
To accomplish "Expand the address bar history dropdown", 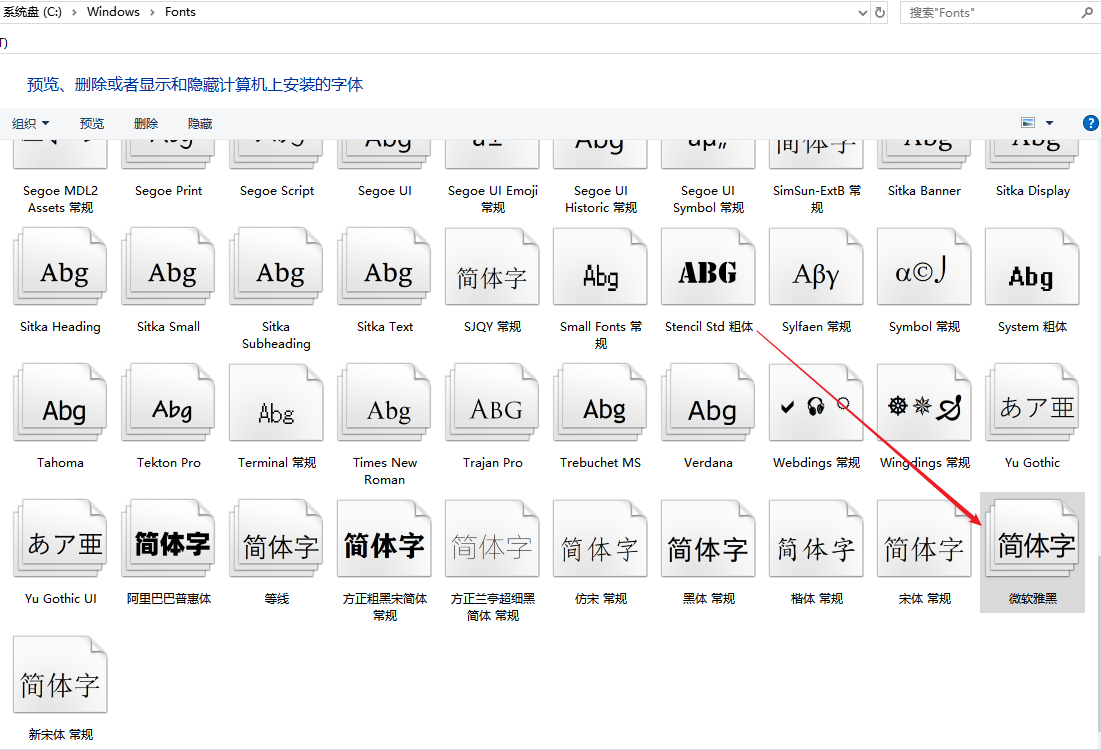I will coord(863,13).
